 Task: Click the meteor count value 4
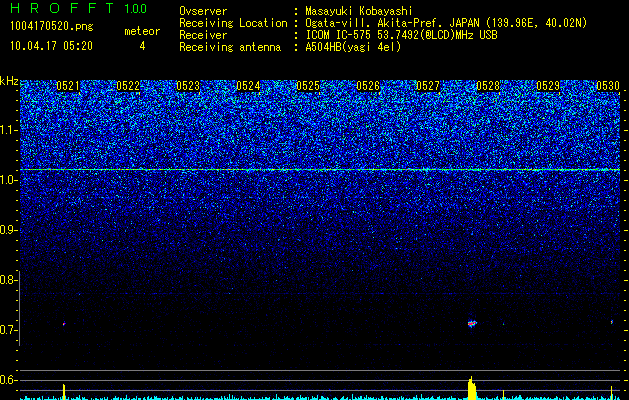point(142,46)
